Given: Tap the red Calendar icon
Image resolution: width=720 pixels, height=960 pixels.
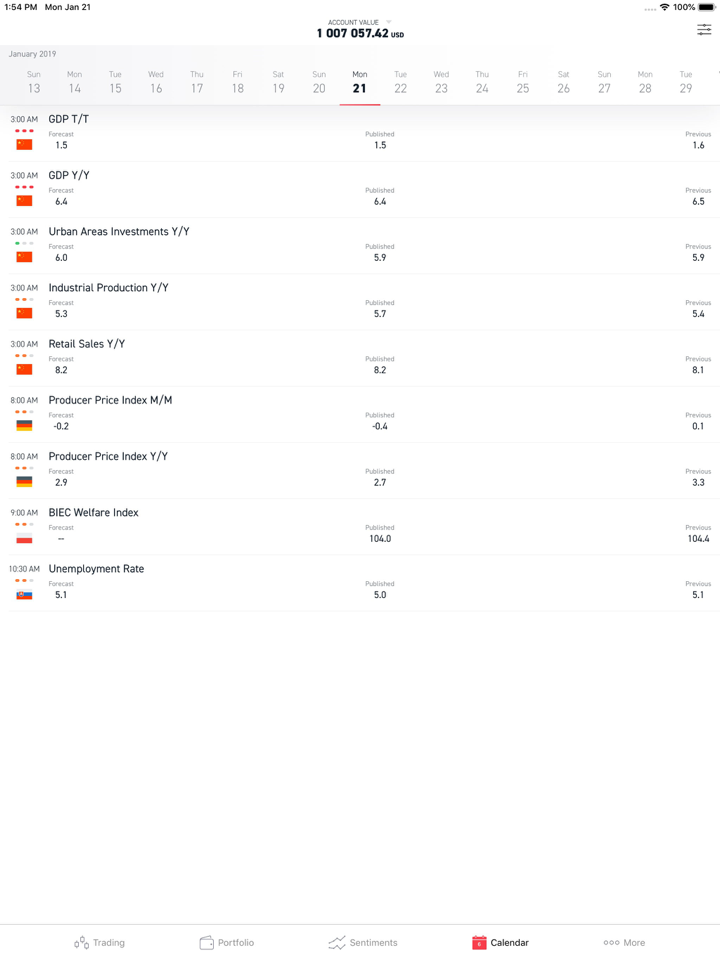Looking at the screenshot, I should (x=479, y=942).
